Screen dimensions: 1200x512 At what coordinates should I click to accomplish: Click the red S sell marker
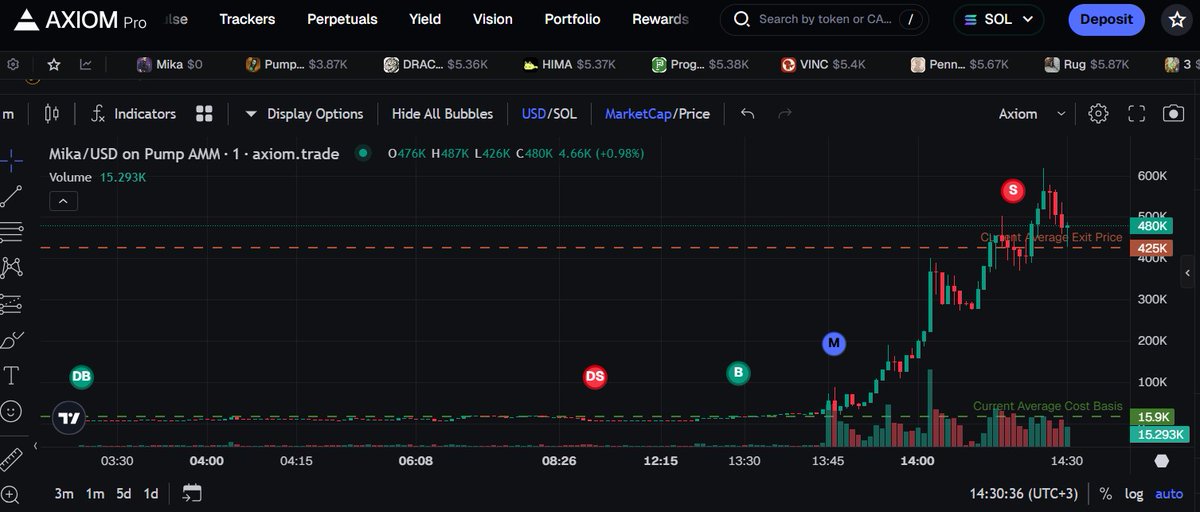point(1013,190)
